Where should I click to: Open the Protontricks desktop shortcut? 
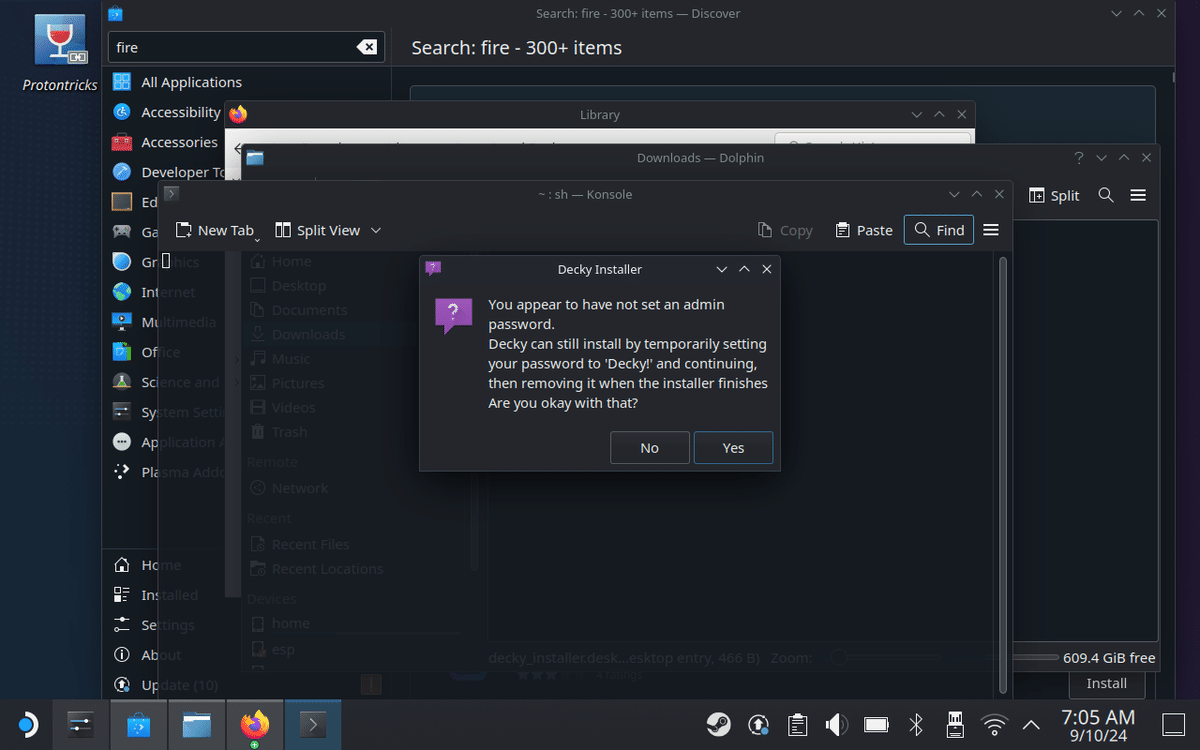point(60,52)
